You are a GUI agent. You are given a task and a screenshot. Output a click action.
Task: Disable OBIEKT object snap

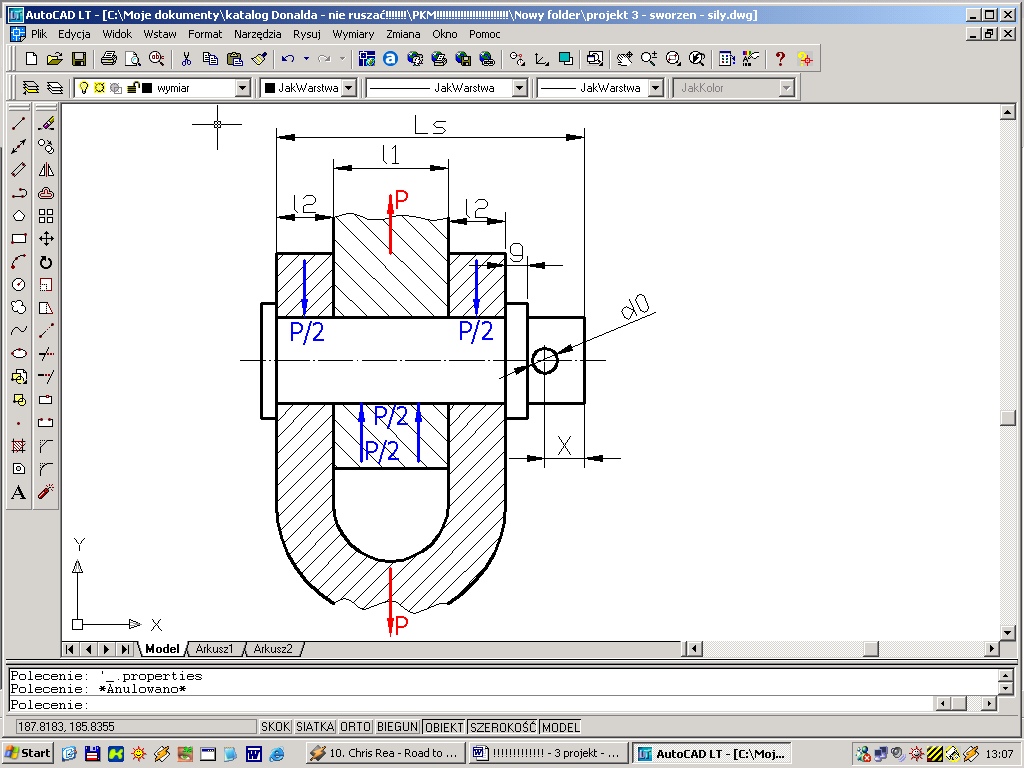point(443,727)
